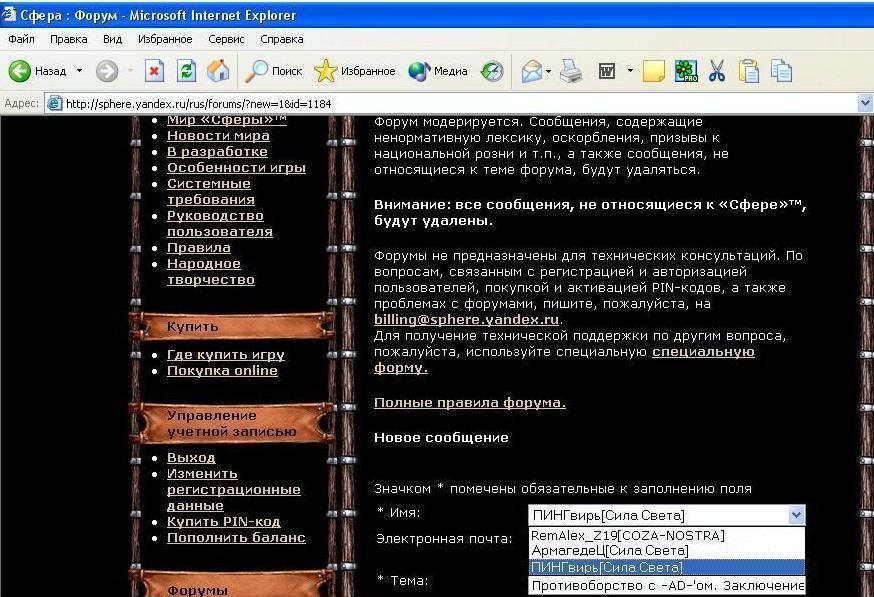The width and height of the screenshot is (874, 597).
Task: Open Изменить регистрационные данные link
Action: point(234,489)
